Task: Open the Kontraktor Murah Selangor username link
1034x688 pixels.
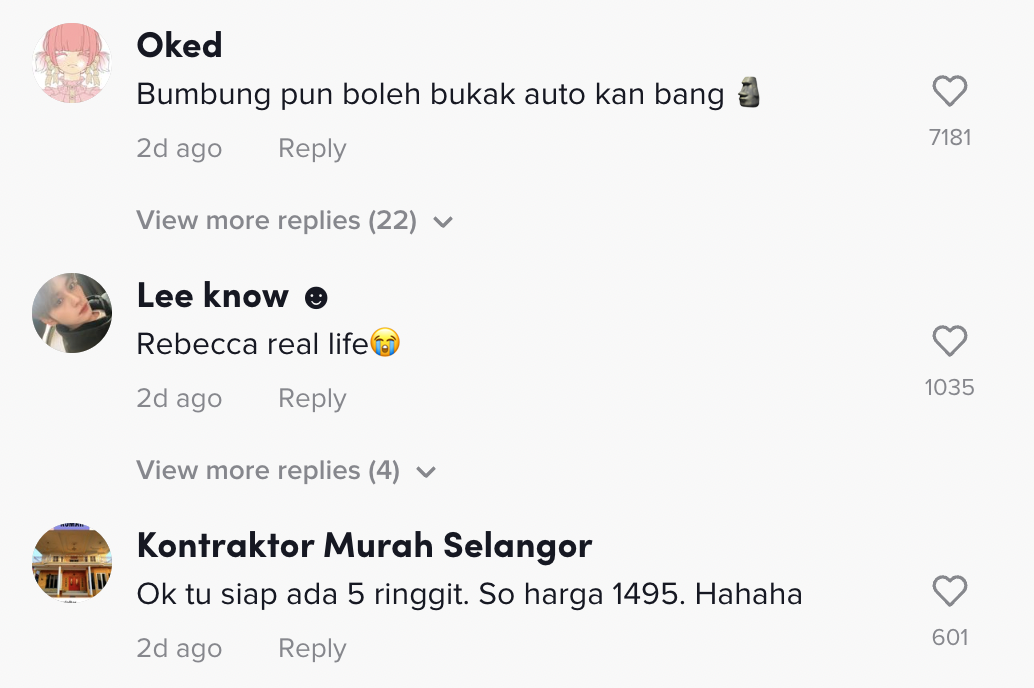Action: click(364, 545)
